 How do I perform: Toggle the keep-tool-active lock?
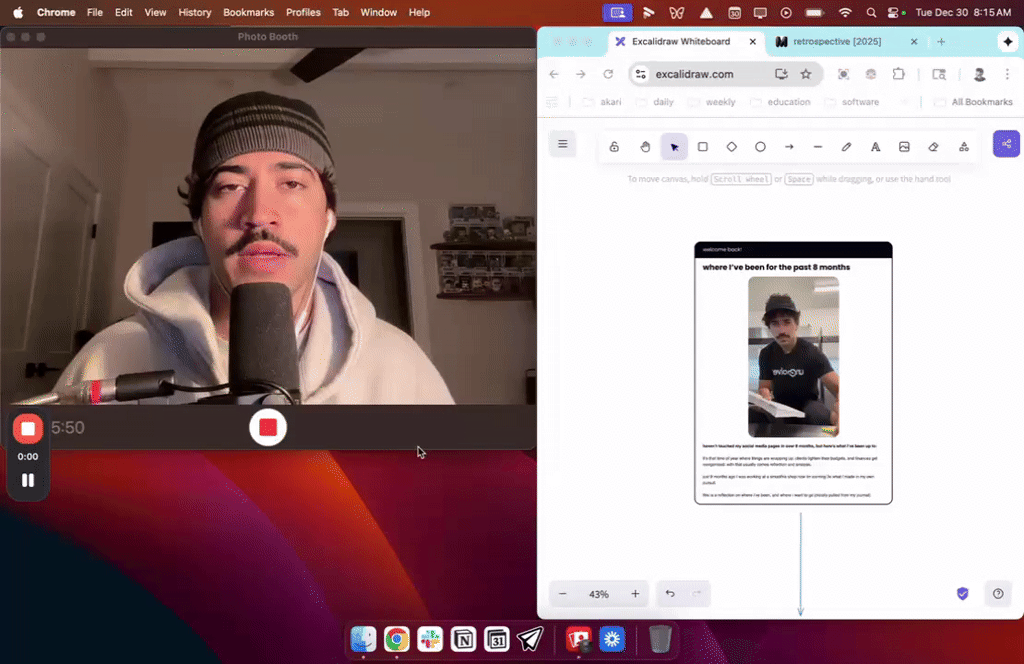click(x=614, y=146)
